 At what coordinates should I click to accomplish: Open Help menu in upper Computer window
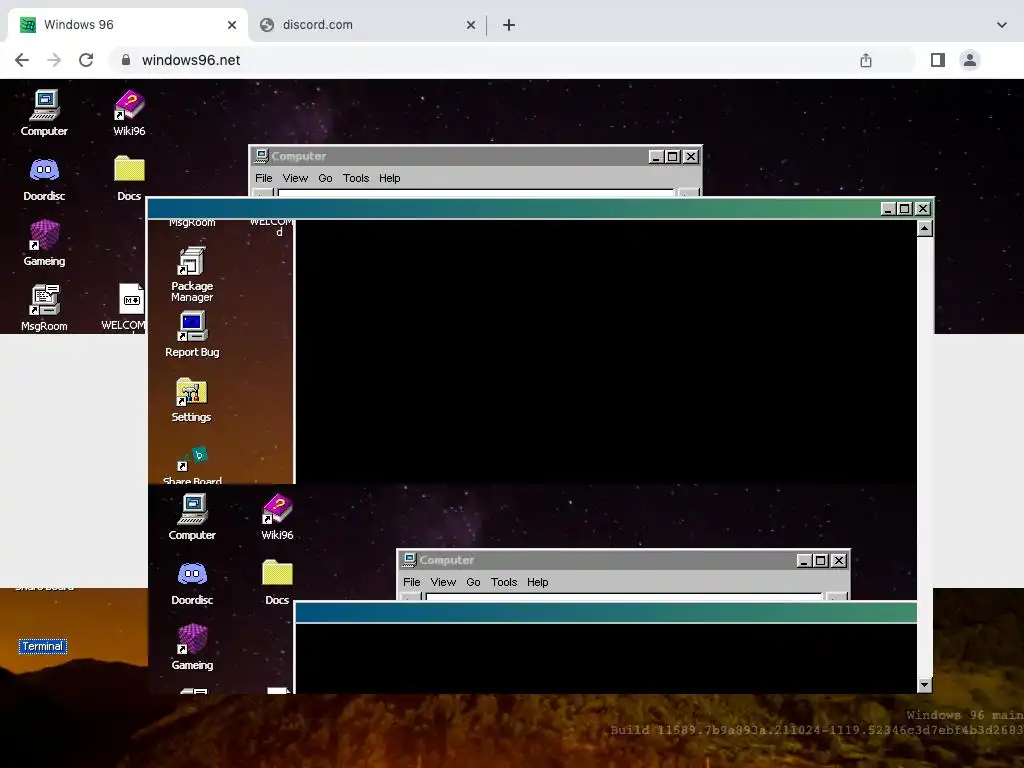[389, 178]
